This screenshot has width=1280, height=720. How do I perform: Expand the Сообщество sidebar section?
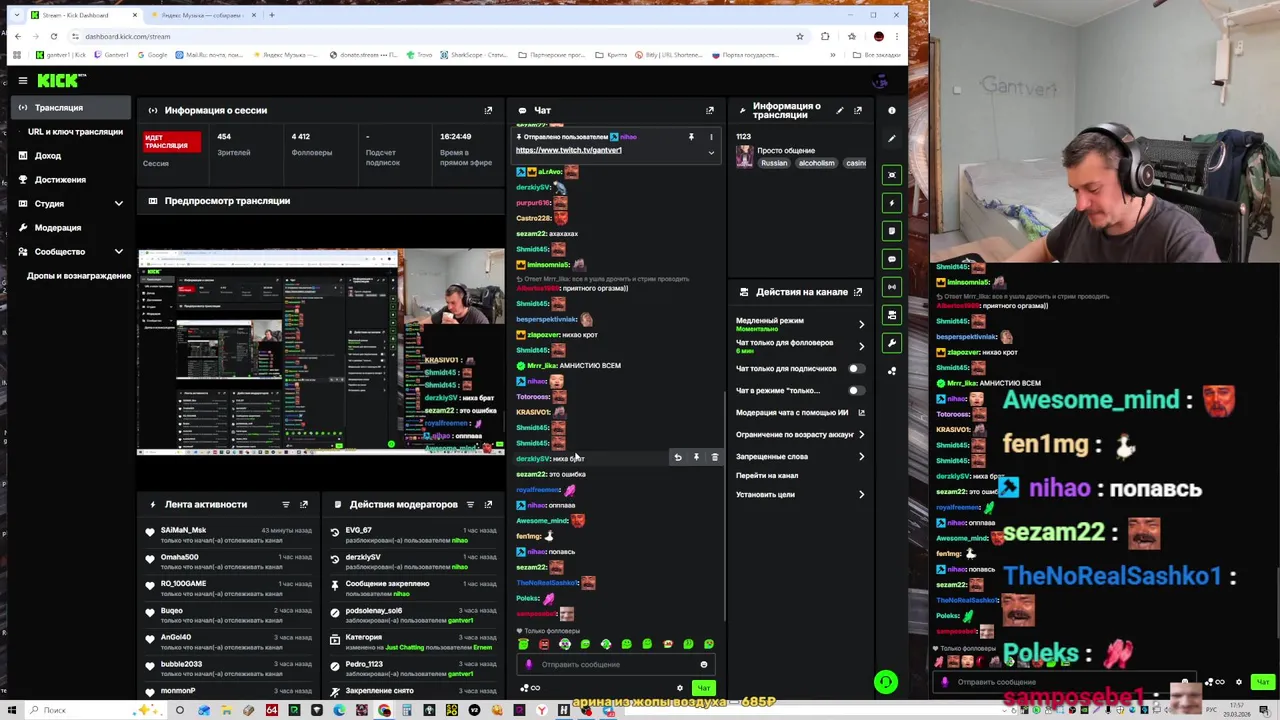click(x=118, y=252)
